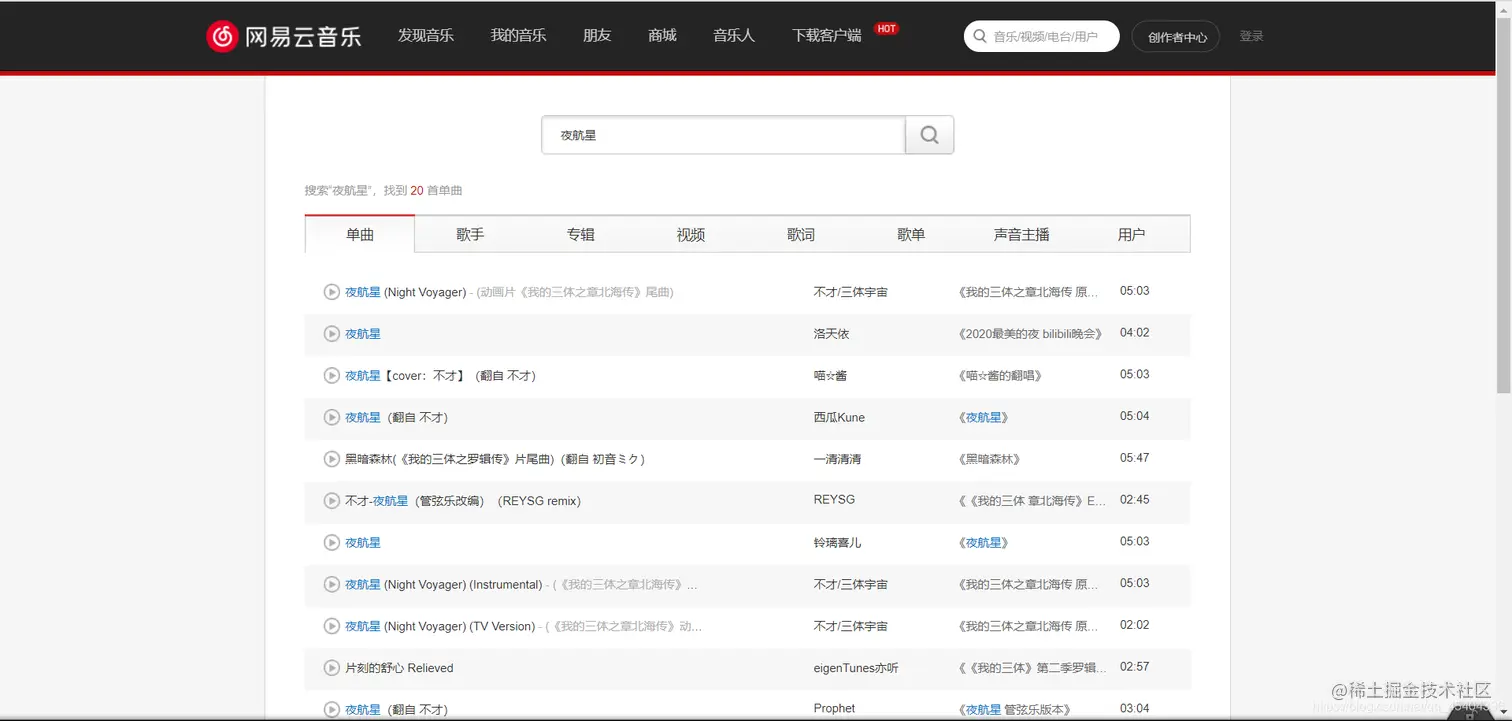Switch to the 用户 tab
Viewport: 1512px width, 721px height.
tap(1132, 234)
